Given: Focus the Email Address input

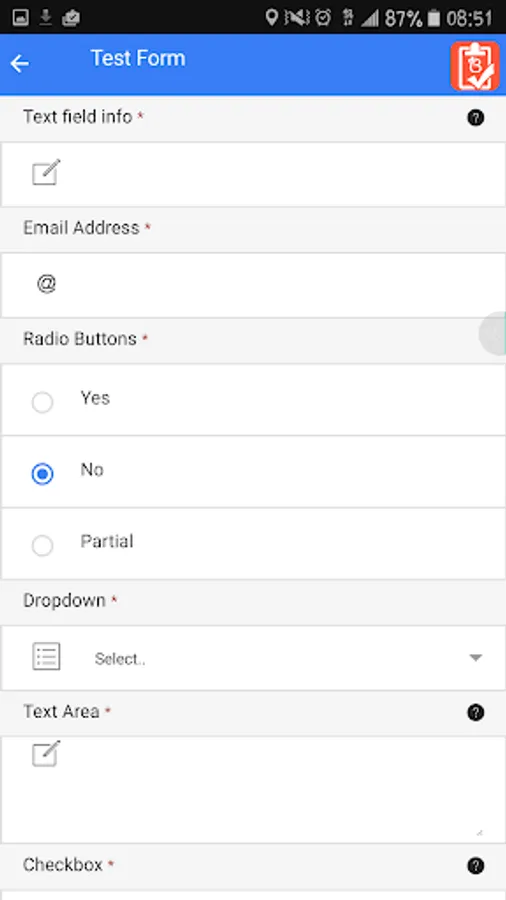Looking at the screenshot, I should (253, 285).
